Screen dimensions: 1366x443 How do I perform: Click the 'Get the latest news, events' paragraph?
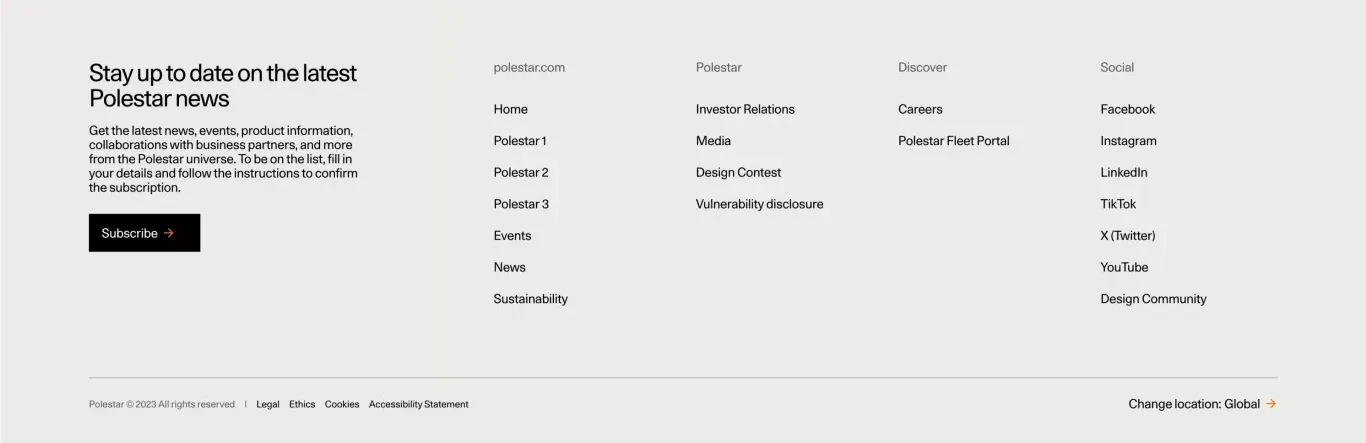pos(223,159)
